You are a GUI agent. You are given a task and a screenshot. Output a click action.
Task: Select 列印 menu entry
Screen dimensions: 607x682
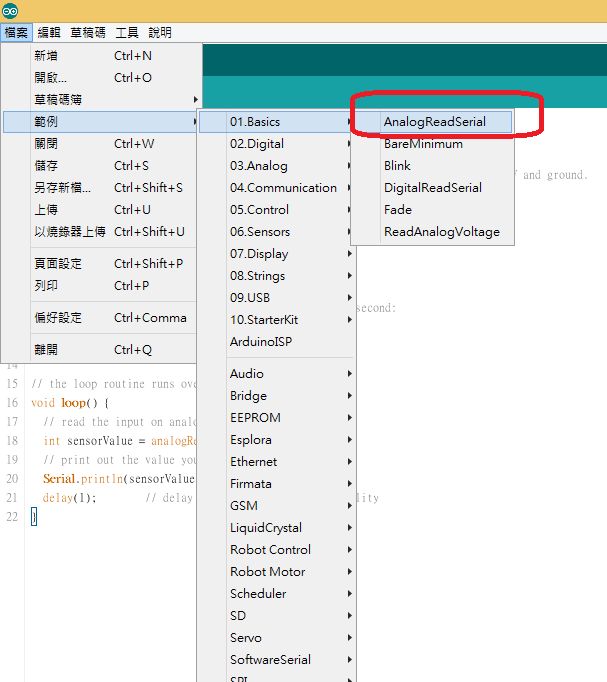100,286
